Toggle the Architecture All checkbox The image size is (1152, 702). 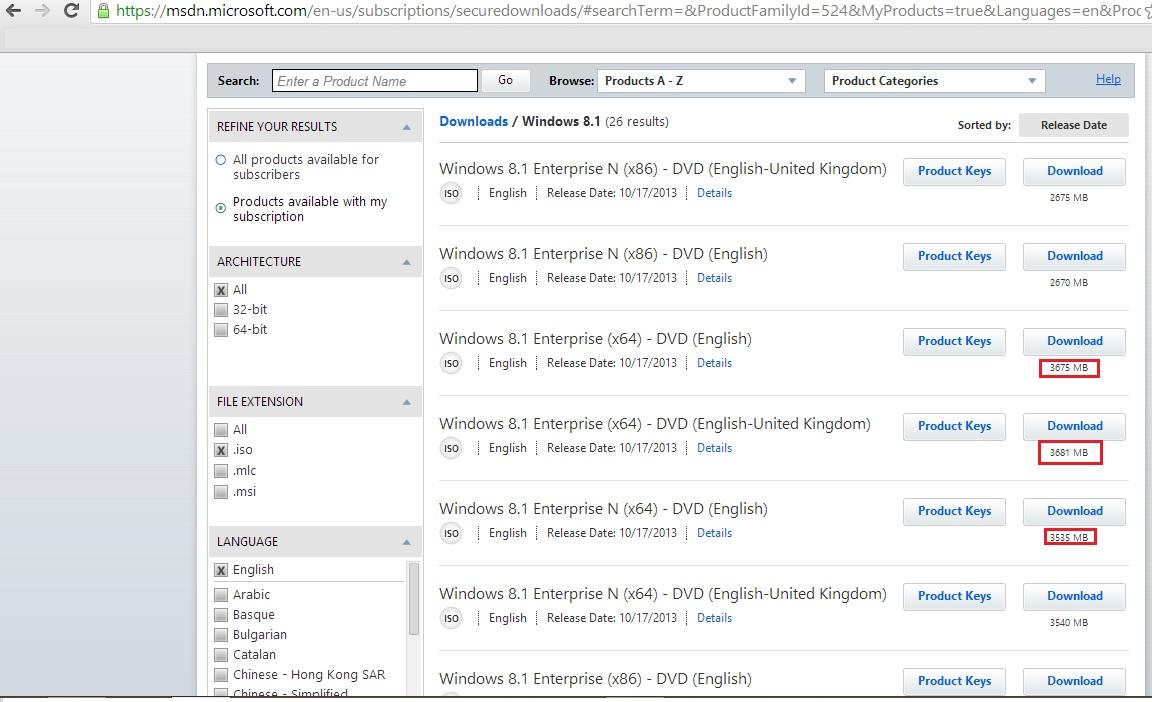pyautogui.click(x=220, y=290)
